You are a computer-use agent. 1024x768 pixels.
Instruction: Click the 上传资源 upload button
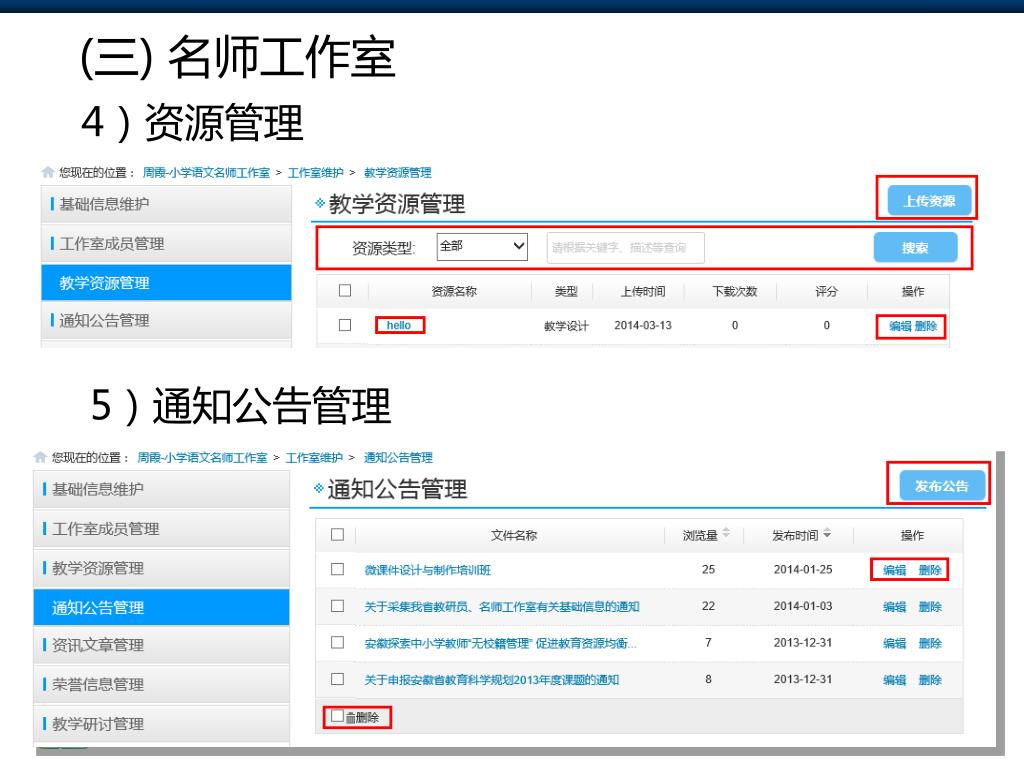tap(928, 201)
